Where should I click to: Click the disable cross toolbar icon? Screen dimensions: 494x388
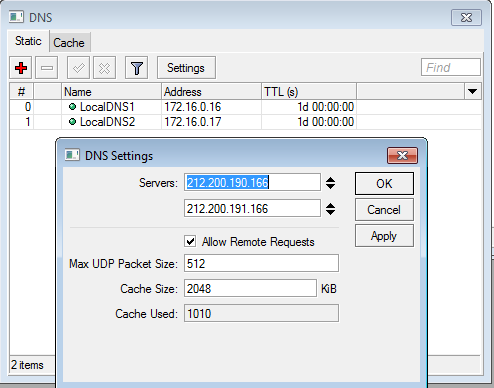[104, 68]
